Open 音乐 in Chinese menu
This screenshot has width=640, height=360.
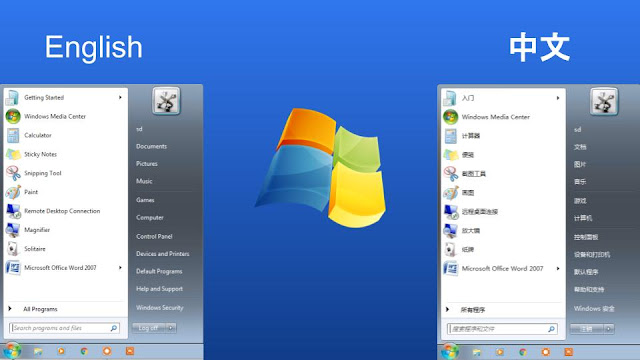[580, 182]
